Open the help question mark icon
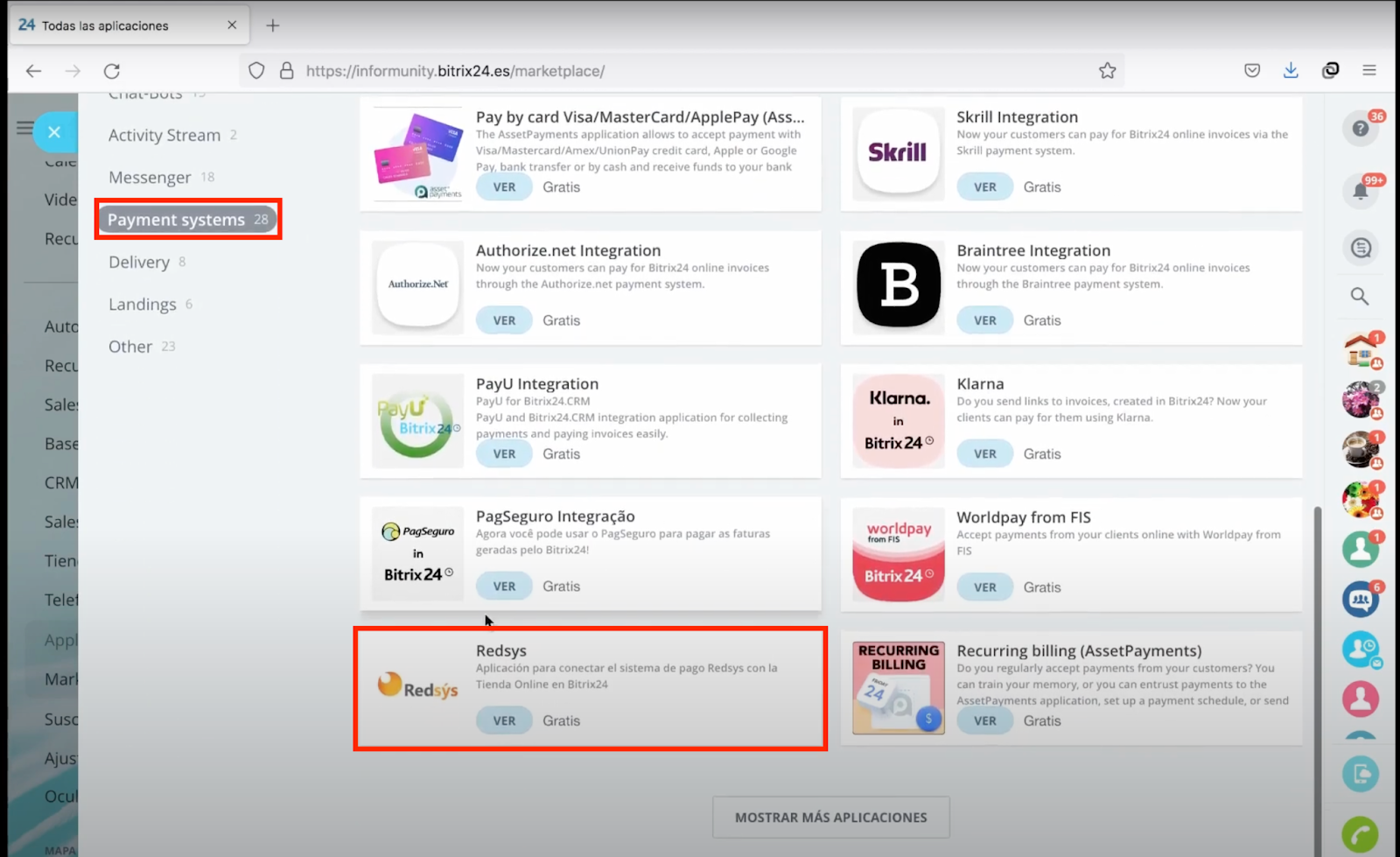The height and width of the screenshot is (857, 1400). (x=1361, y=129)
